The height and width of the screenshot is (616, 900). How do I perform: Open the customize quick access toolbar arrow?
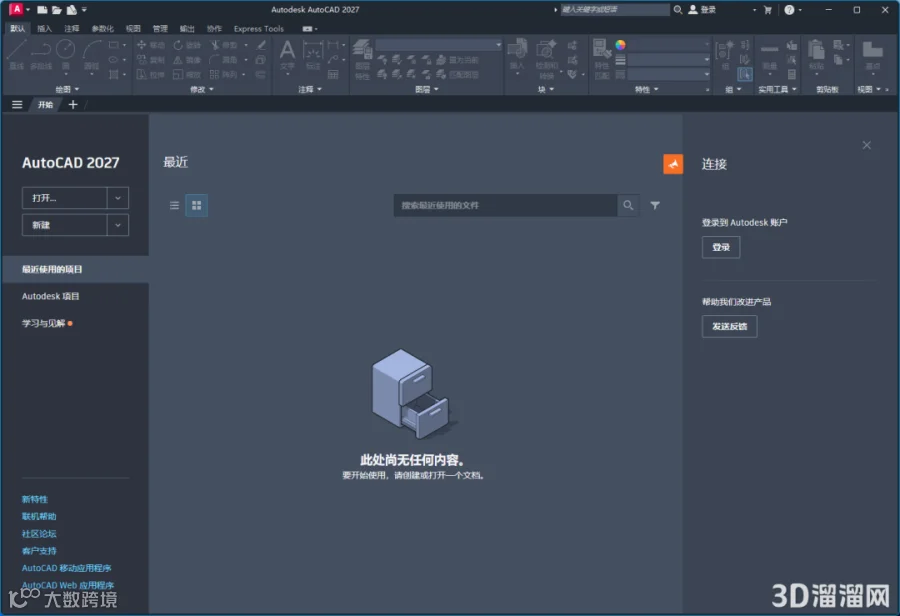[x=84, y=10]
